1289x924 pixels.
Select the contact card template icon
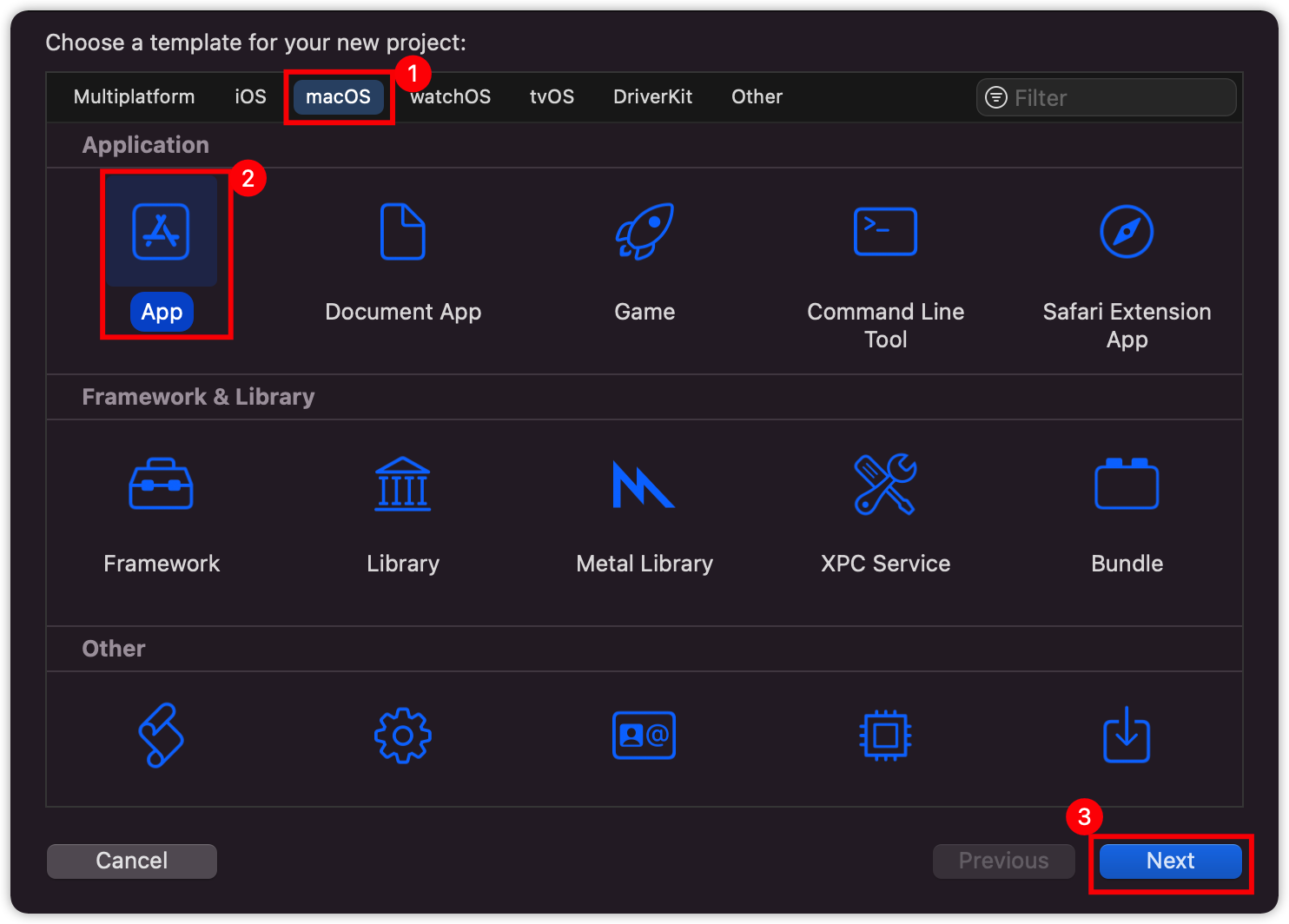pos(644,736)
